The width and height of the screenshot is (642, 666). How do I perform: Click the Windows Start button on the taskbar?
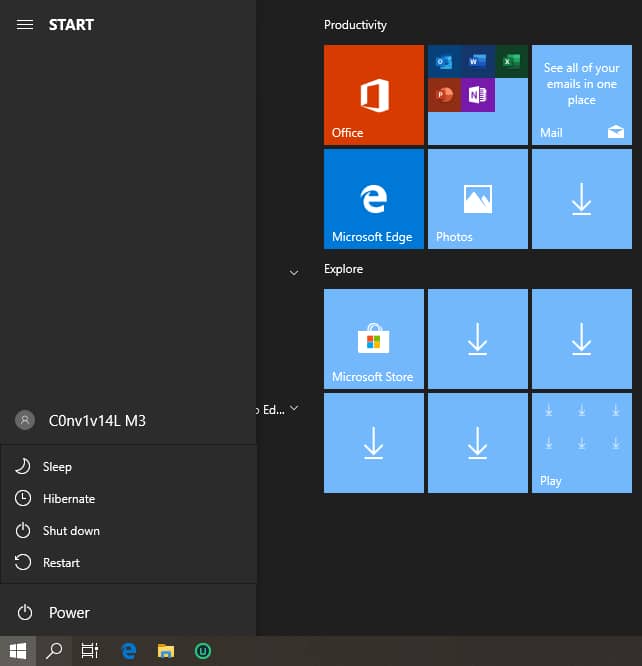click(18, 651)
